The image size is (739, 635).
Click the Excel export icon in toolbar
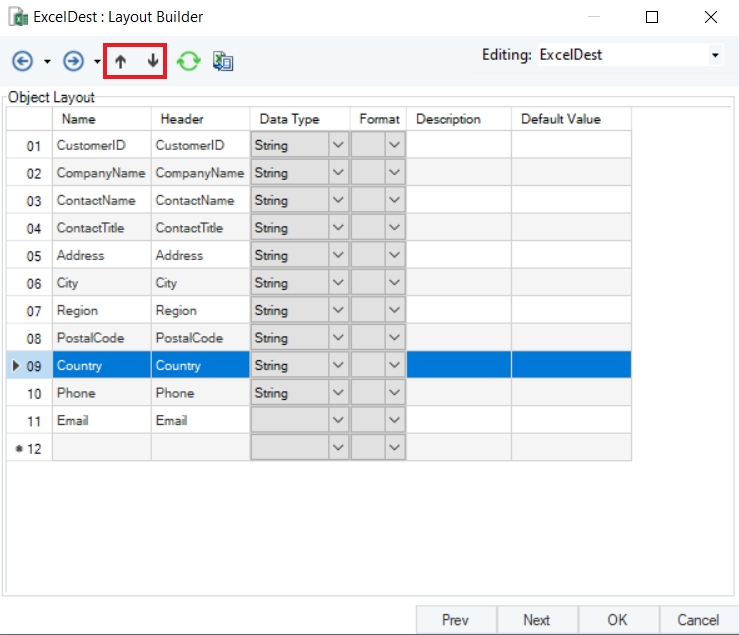(x=223, y=61)
